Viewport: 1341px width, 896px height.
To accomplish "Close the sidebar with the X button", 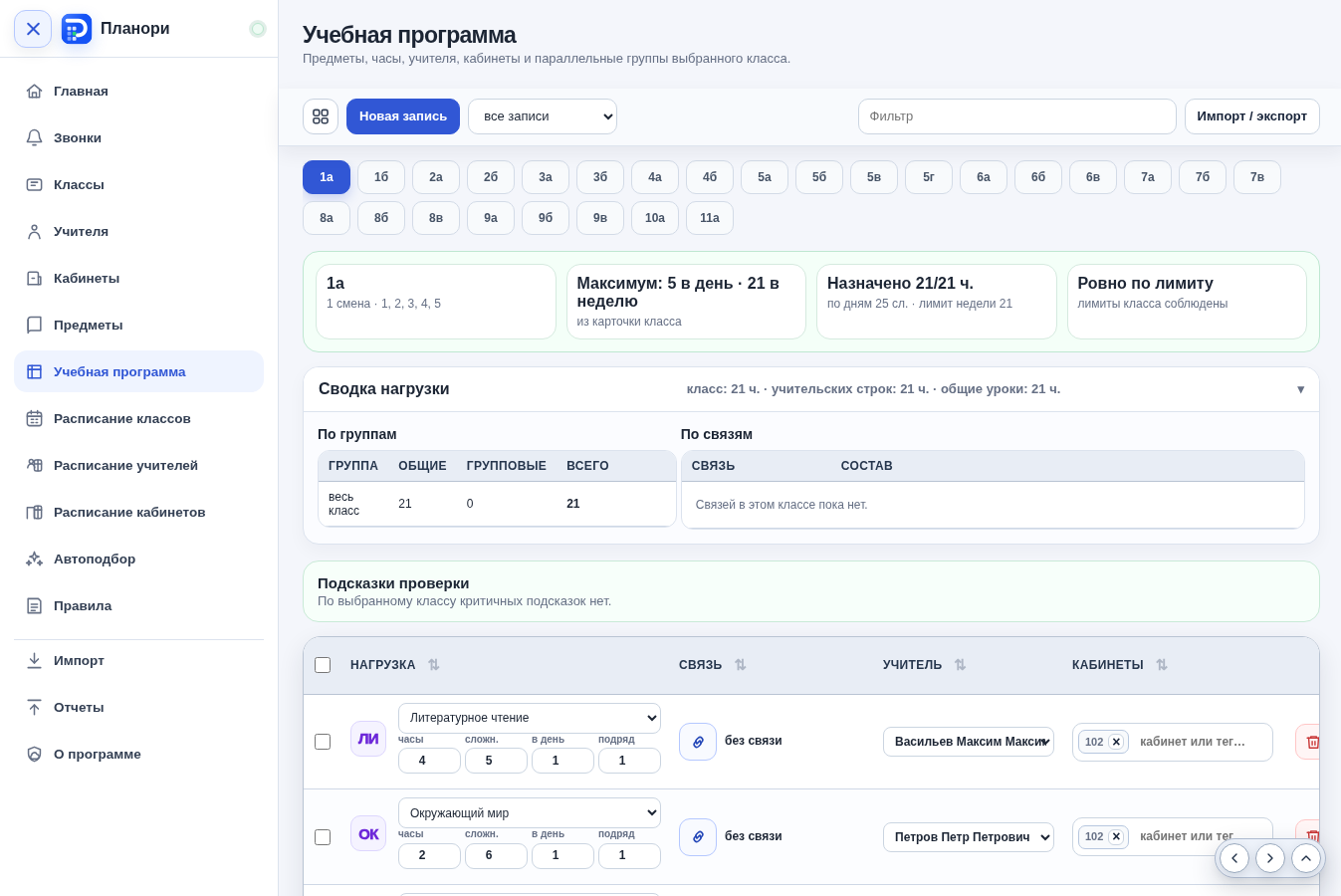I will point(33,29).
